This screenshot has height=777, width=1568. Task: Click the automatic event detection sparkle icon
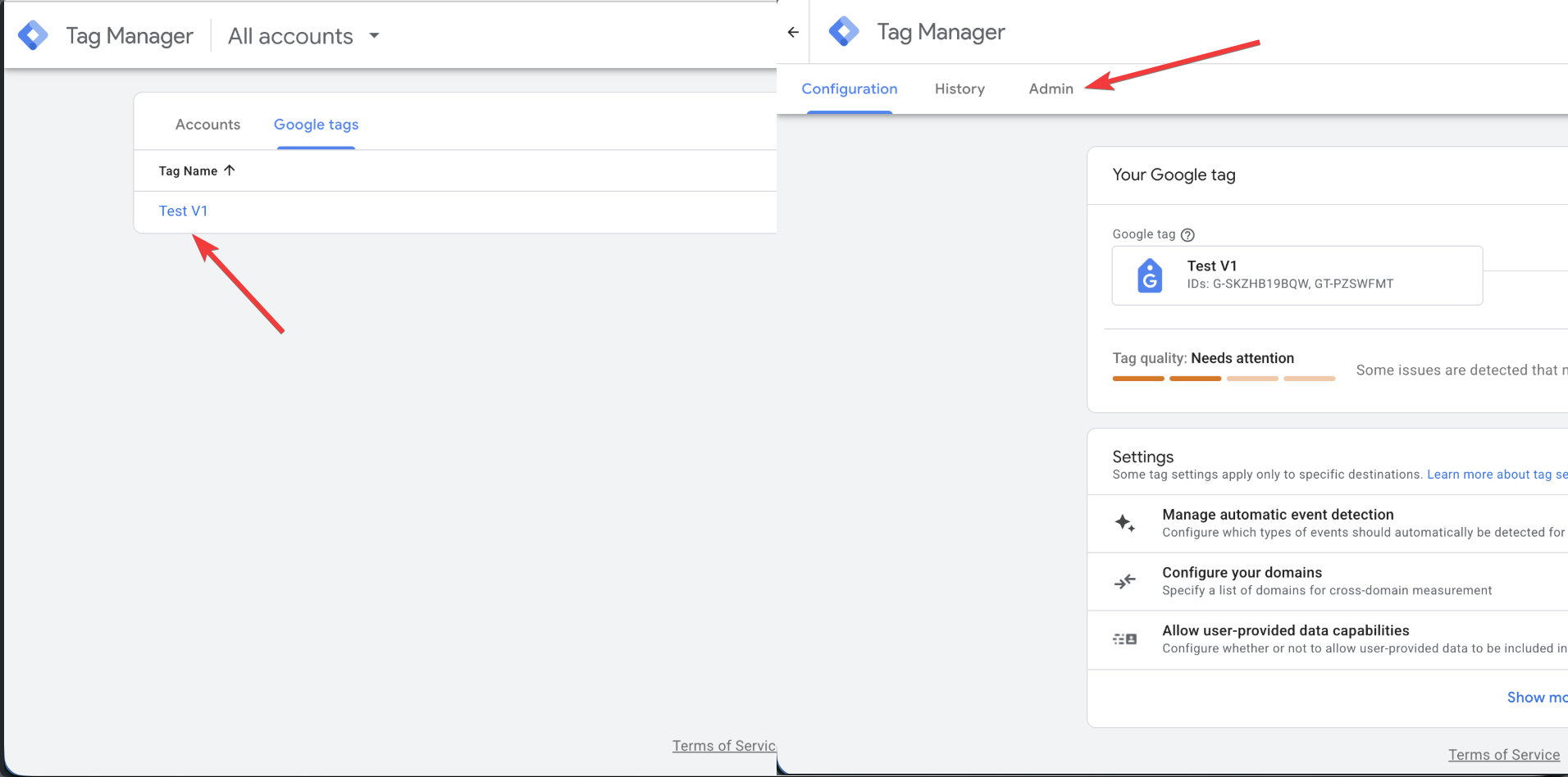1124,523
